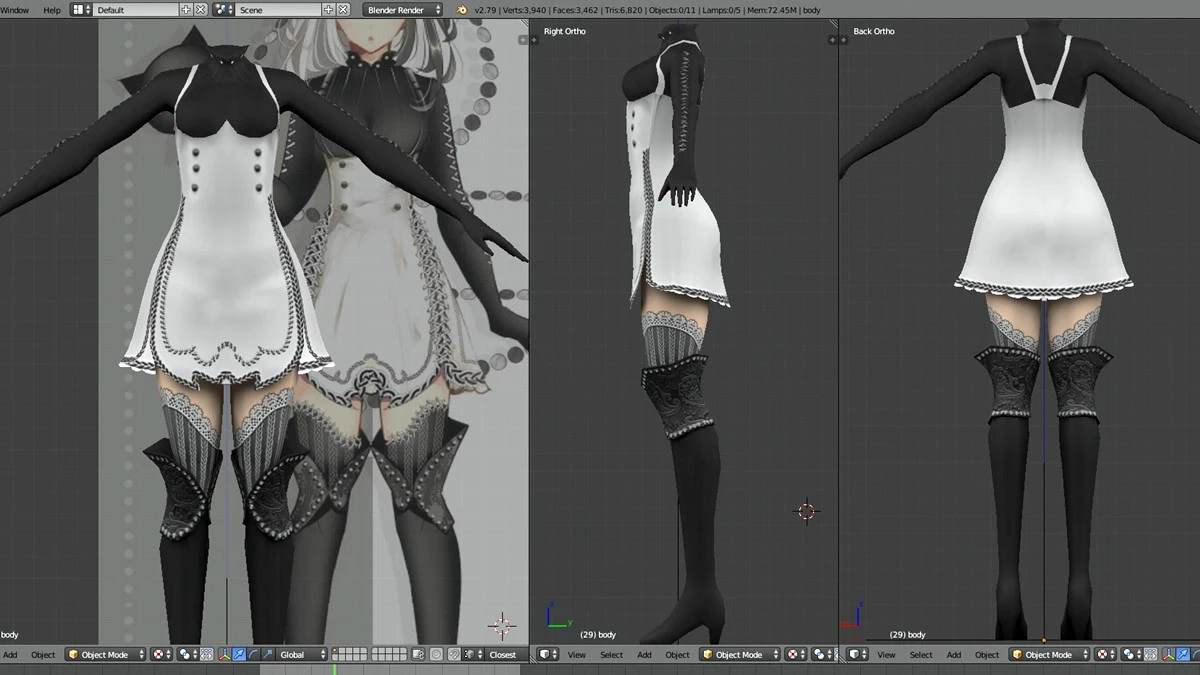Open editor type selector in Right Ortho viewport
The width and height of the screenshot is (1200, 675).
click(547, 655)
